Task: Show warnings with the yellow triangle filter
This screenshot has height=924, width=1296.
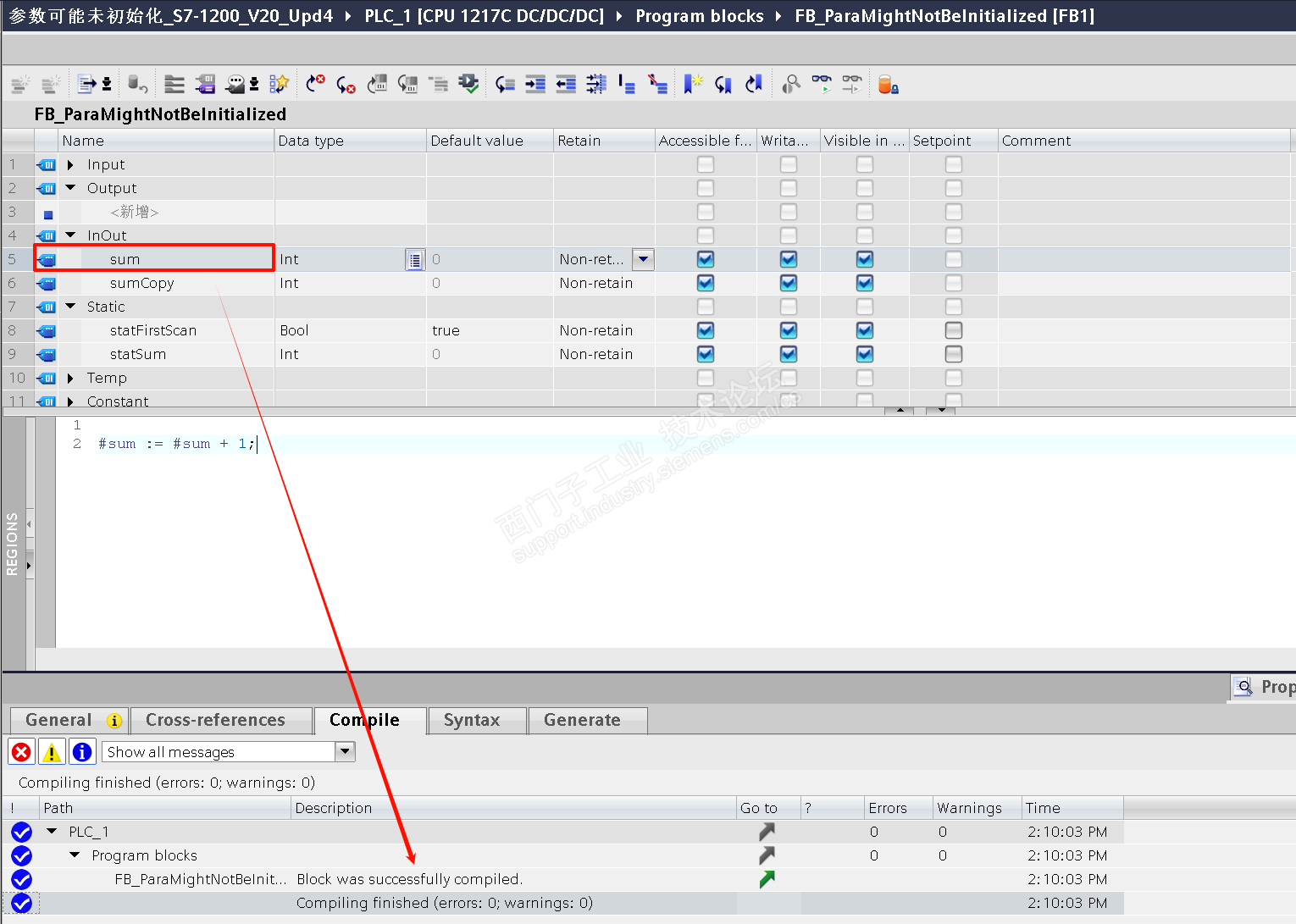Action: (x=52, y=752)
